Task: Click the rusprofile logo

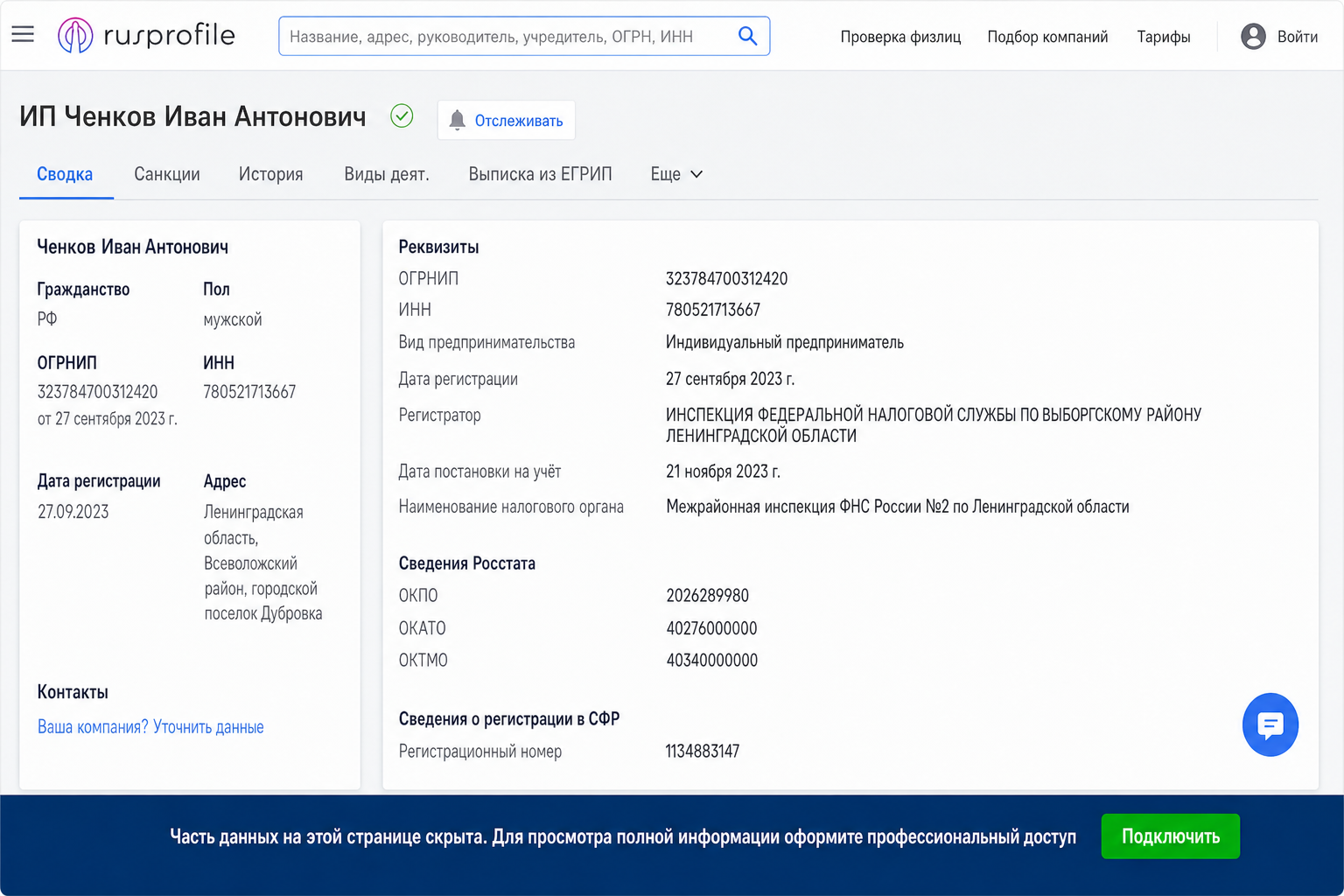Action: [x=146, y=36]
